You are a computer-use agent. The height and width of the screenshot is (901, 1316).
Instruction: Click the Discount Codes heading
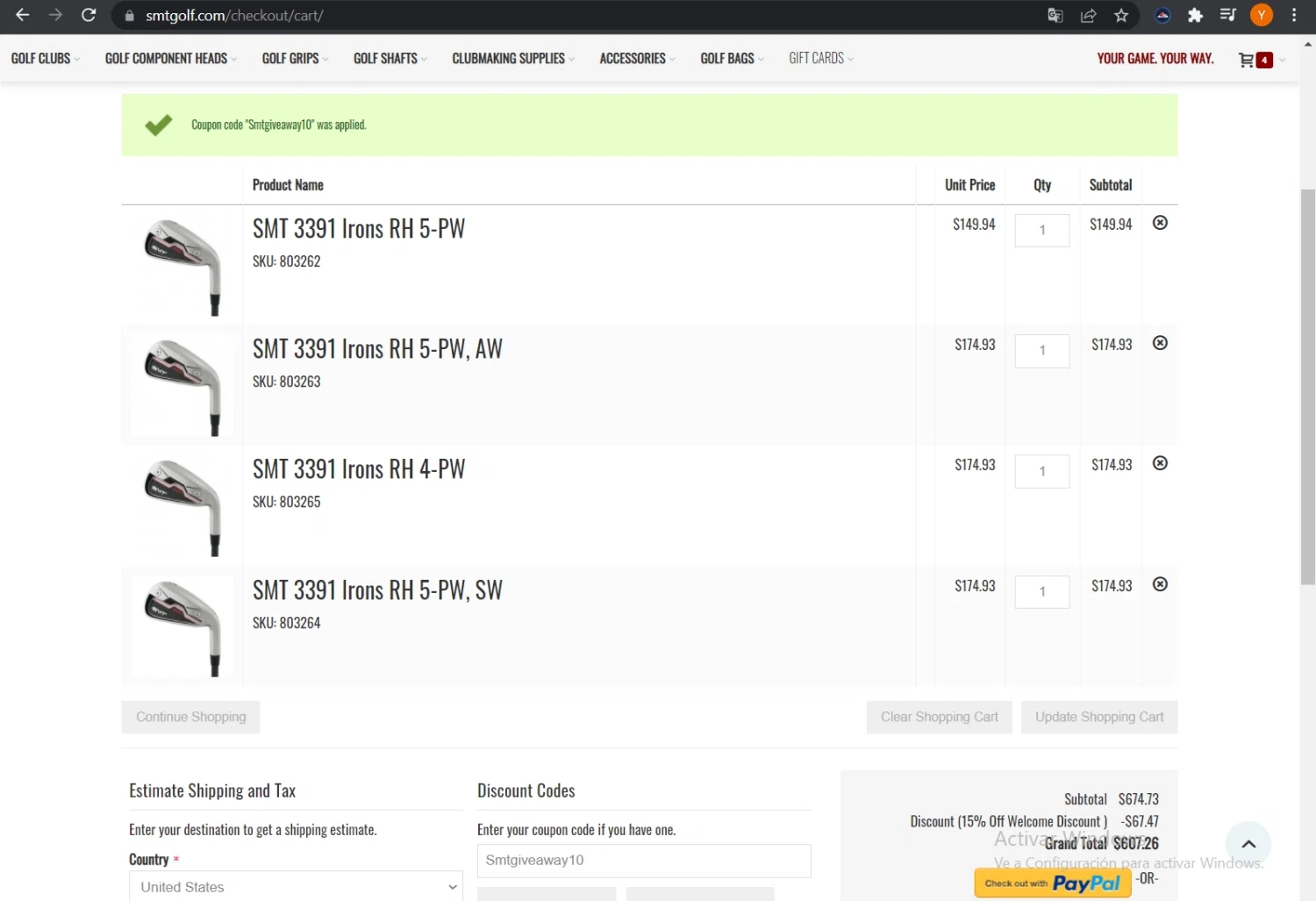tap(526, 790)
